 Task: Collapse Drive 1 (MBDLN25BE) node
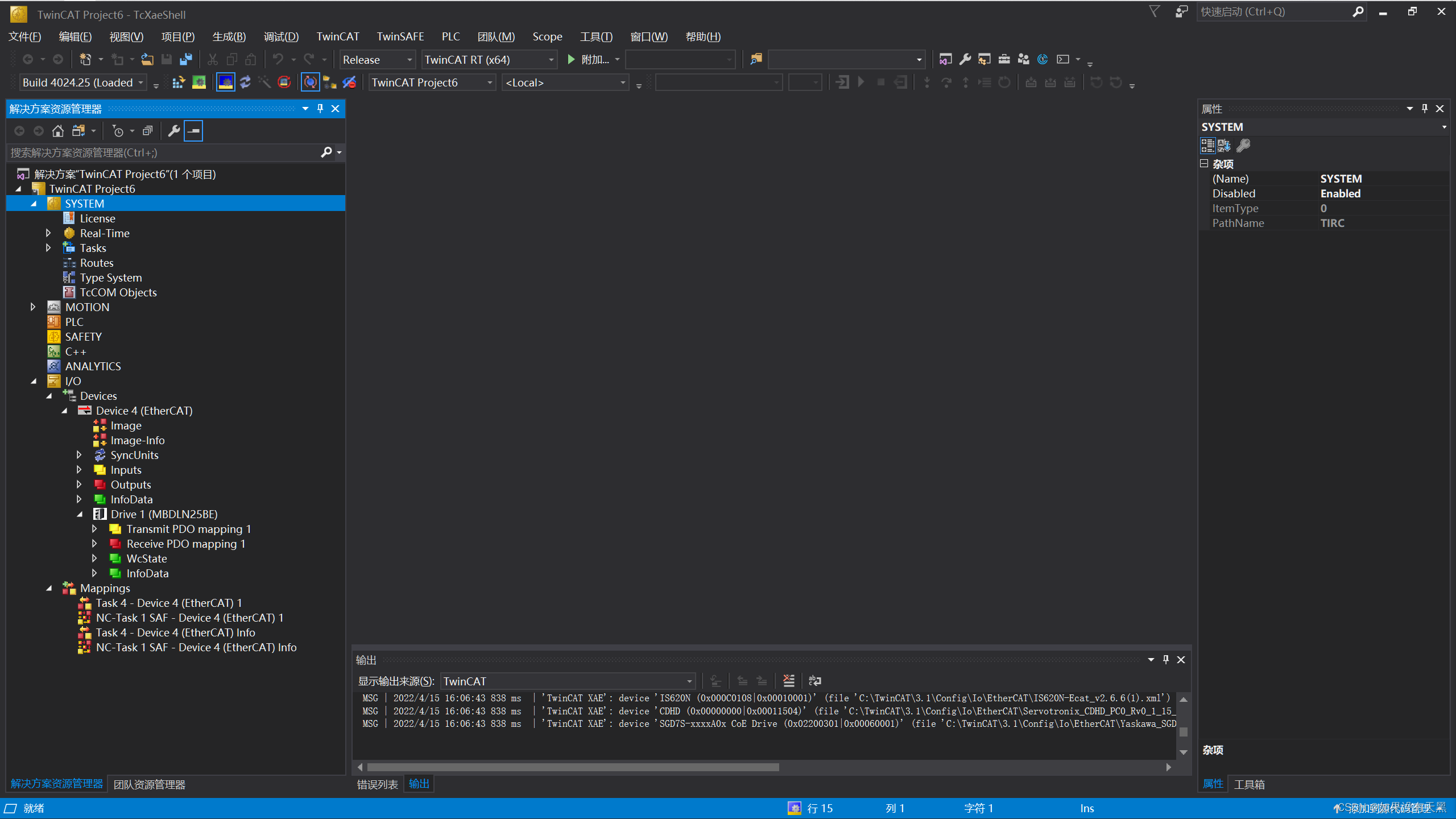click(80, 514)
